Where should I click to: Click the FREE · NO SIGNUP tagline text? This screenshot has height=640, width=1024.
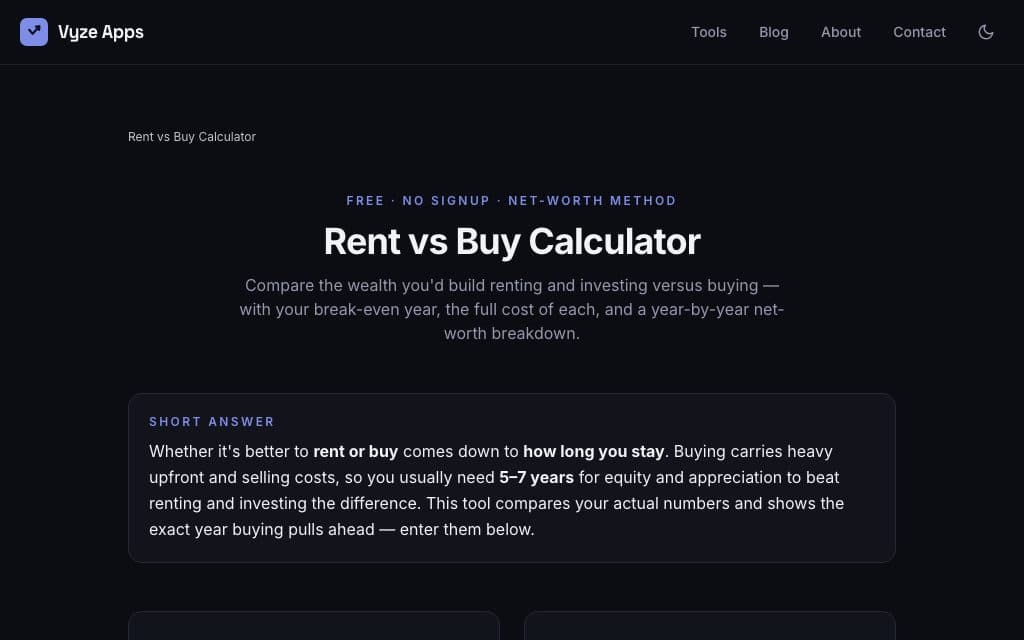(x=418, y=200)
